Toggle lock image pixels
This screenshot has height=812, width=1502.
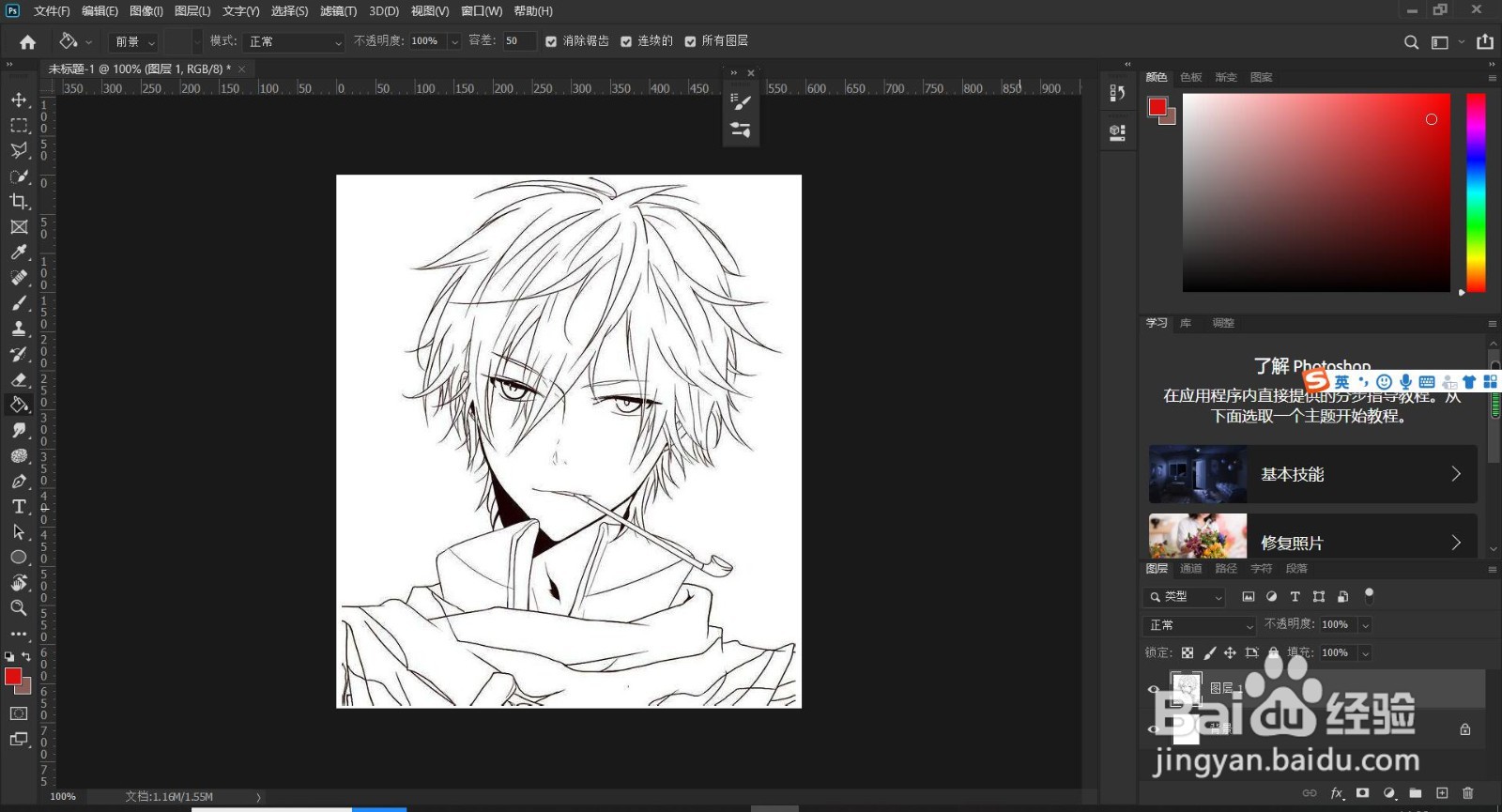click(1209, 652)
